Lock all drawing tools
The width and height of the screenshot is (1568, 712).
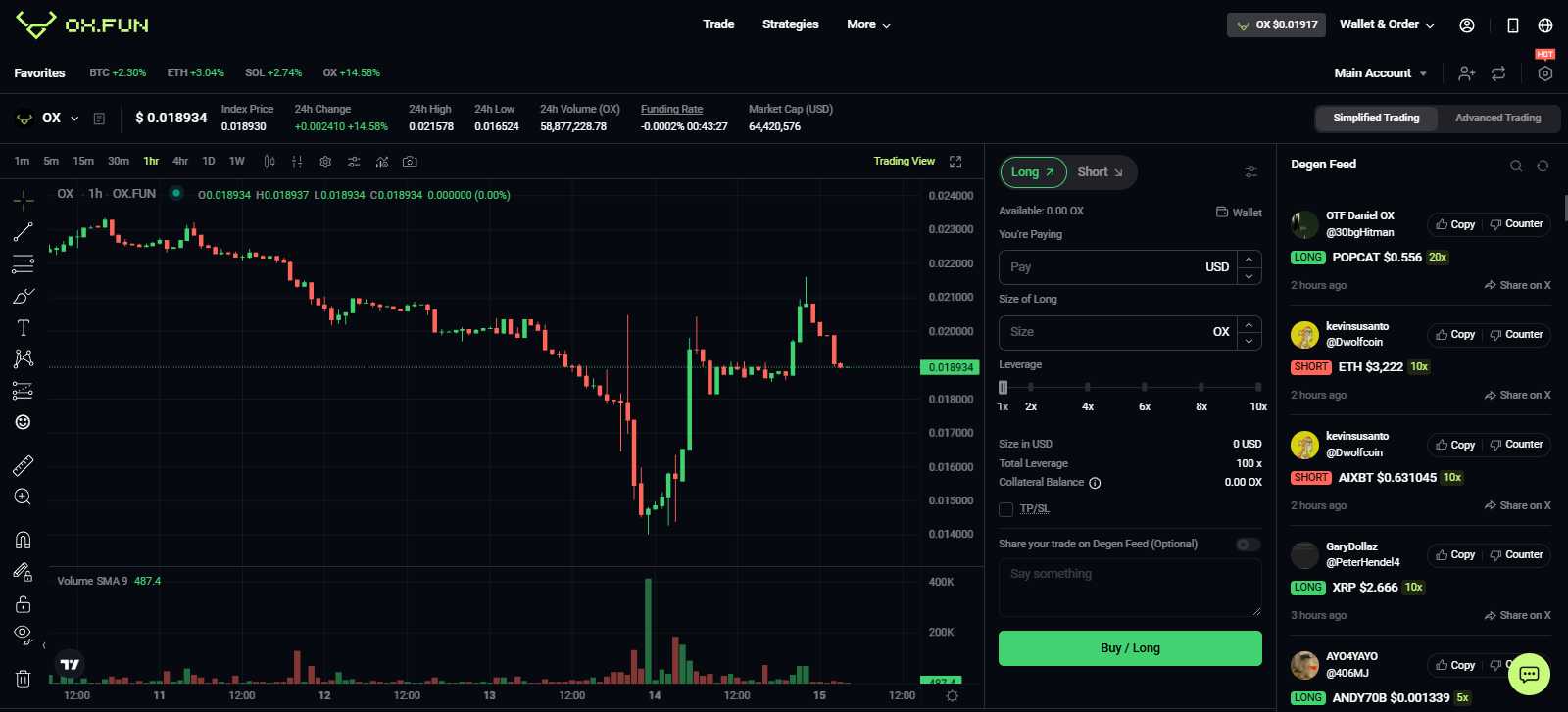24,603
